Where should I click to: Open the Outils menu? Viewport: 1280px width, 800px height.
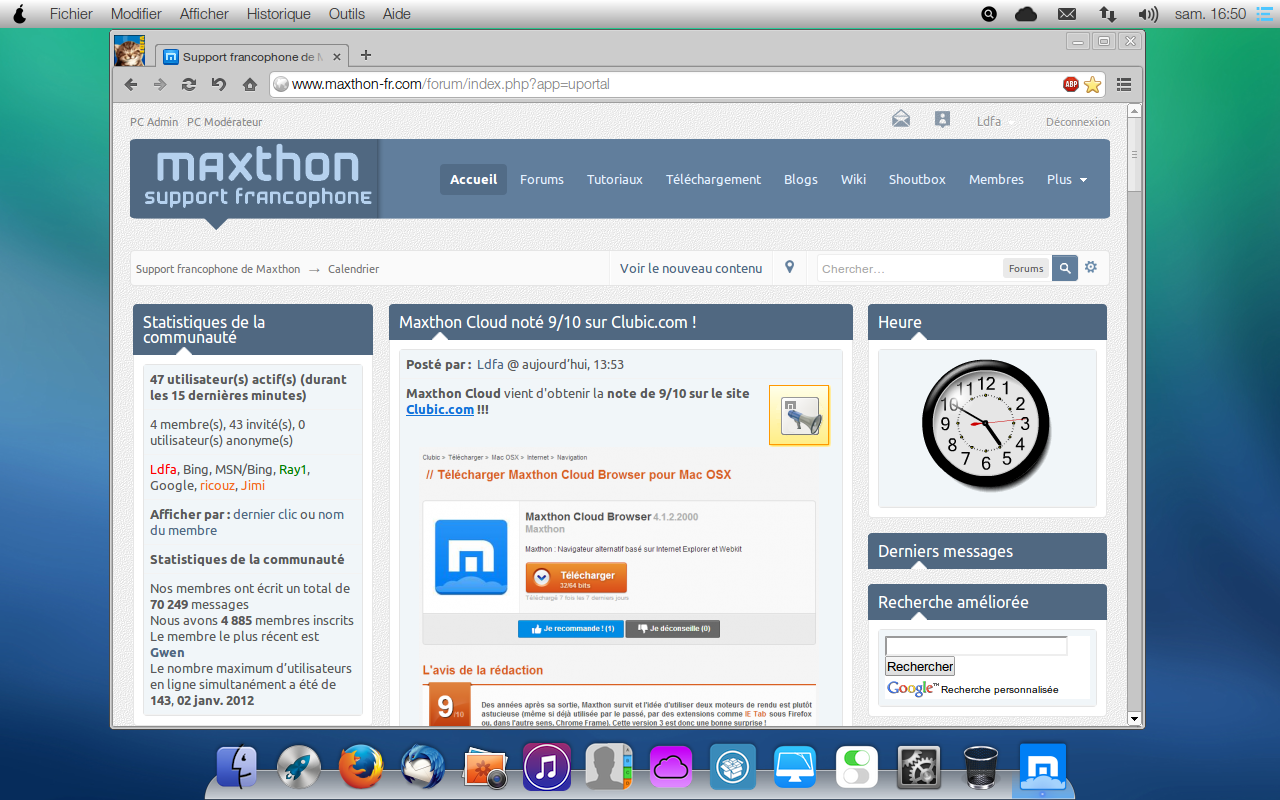(x=347, y=14)
